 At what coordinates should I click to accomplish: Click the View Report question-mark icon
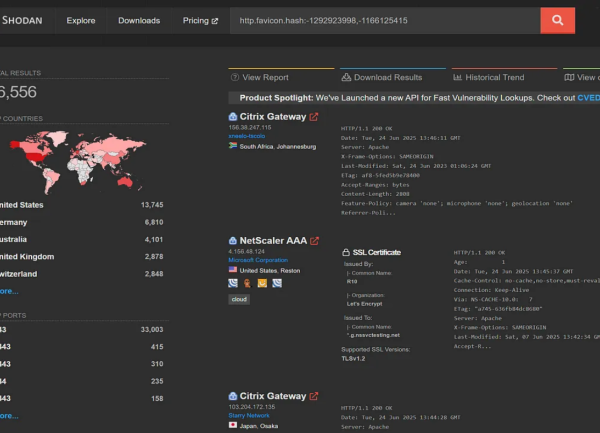click(235, 77)
